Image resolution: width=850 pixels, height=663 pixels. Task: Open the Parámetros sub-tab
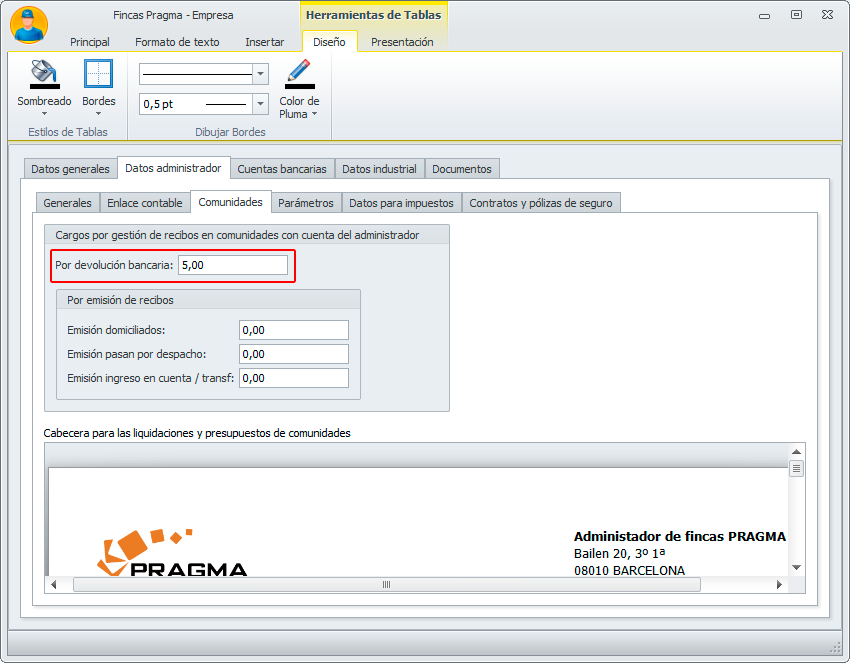[x=306, y=203]
